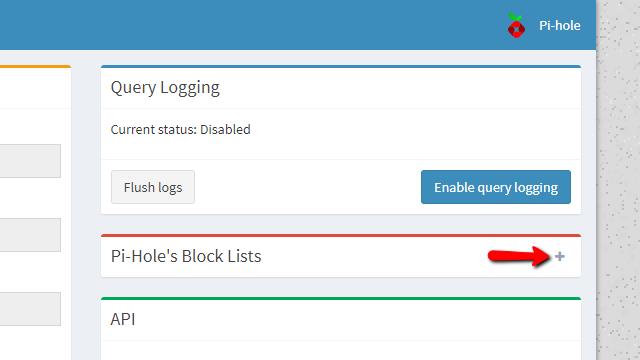Click the API panel heading
Viewport: 640px width, 360px height.
pos(123,319)
